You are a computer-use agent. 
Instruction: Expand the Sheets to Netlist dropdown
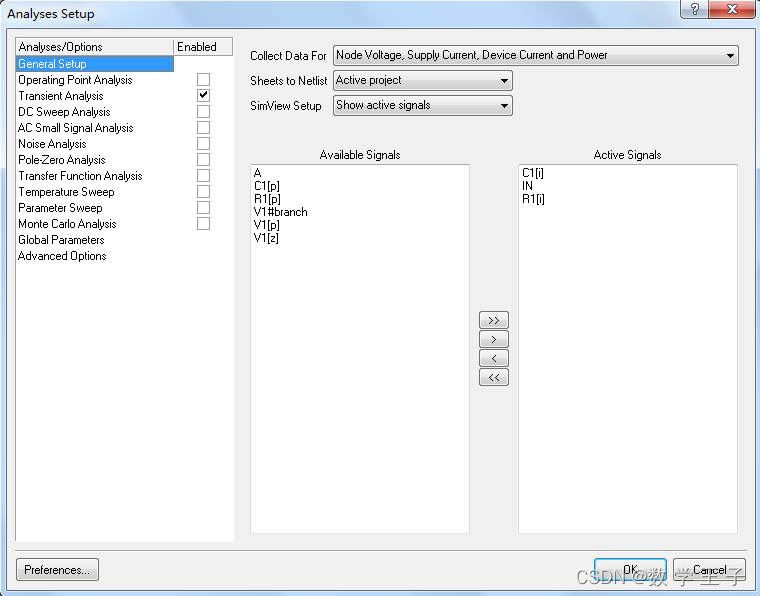(422, 80)
